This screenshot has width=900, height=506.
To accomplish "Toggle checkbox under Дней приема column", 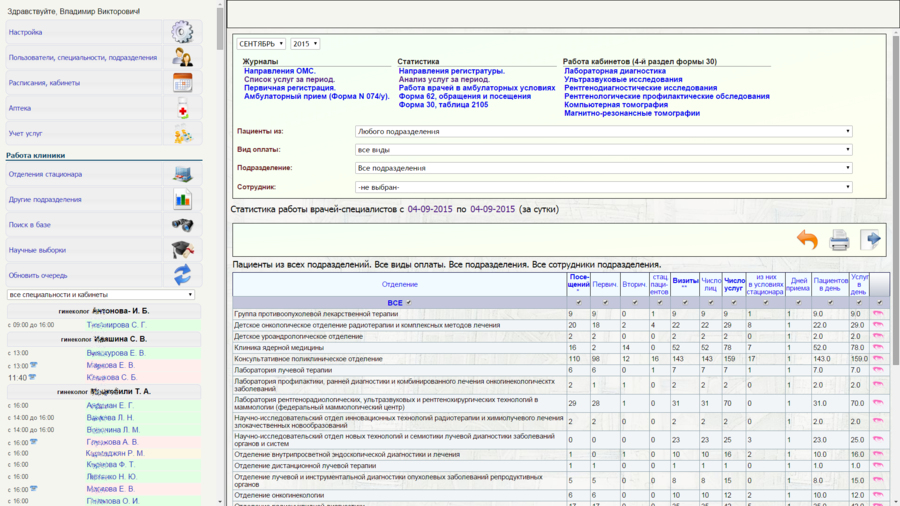I will [x=798, y=302].
